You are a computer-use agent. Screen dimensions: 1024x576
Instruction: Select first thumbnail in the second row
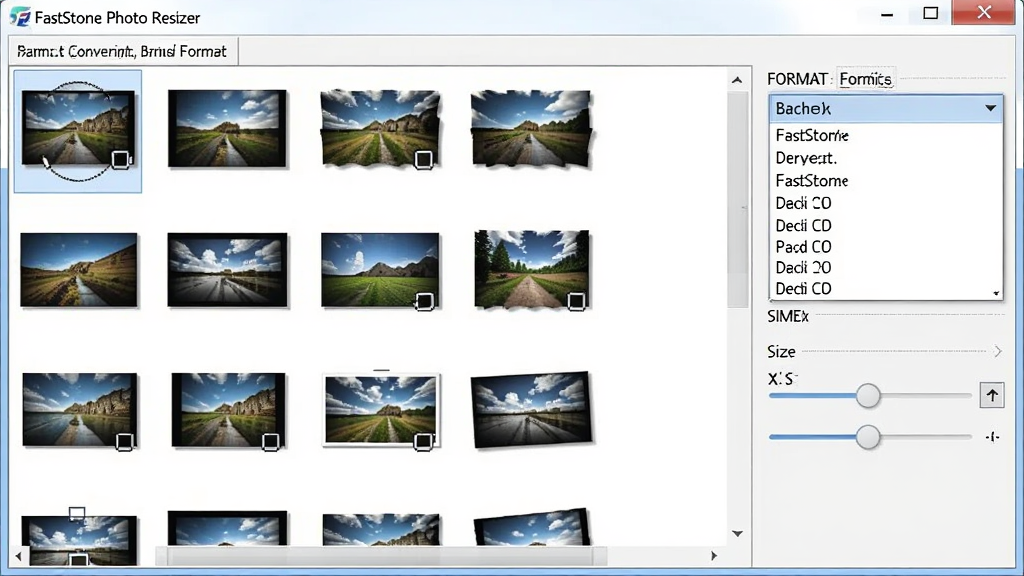(x=79, y=270)
